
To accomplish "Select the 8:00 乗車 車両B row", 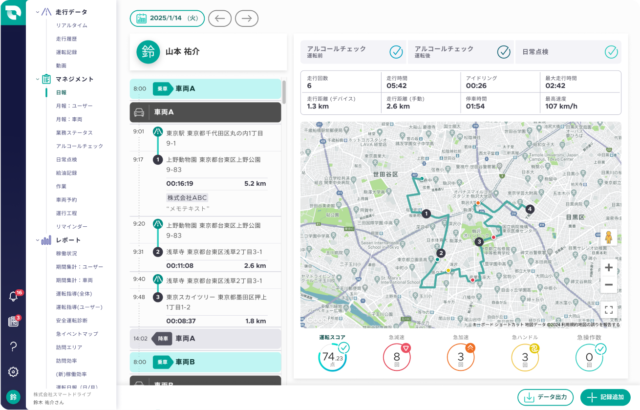I will tap(205, 362).
